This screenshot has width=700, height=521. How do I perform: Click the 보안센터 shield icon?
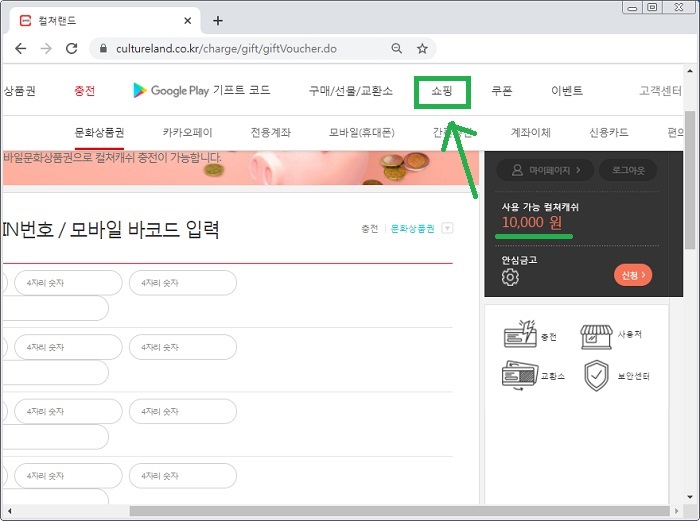[x=596, y=375]
